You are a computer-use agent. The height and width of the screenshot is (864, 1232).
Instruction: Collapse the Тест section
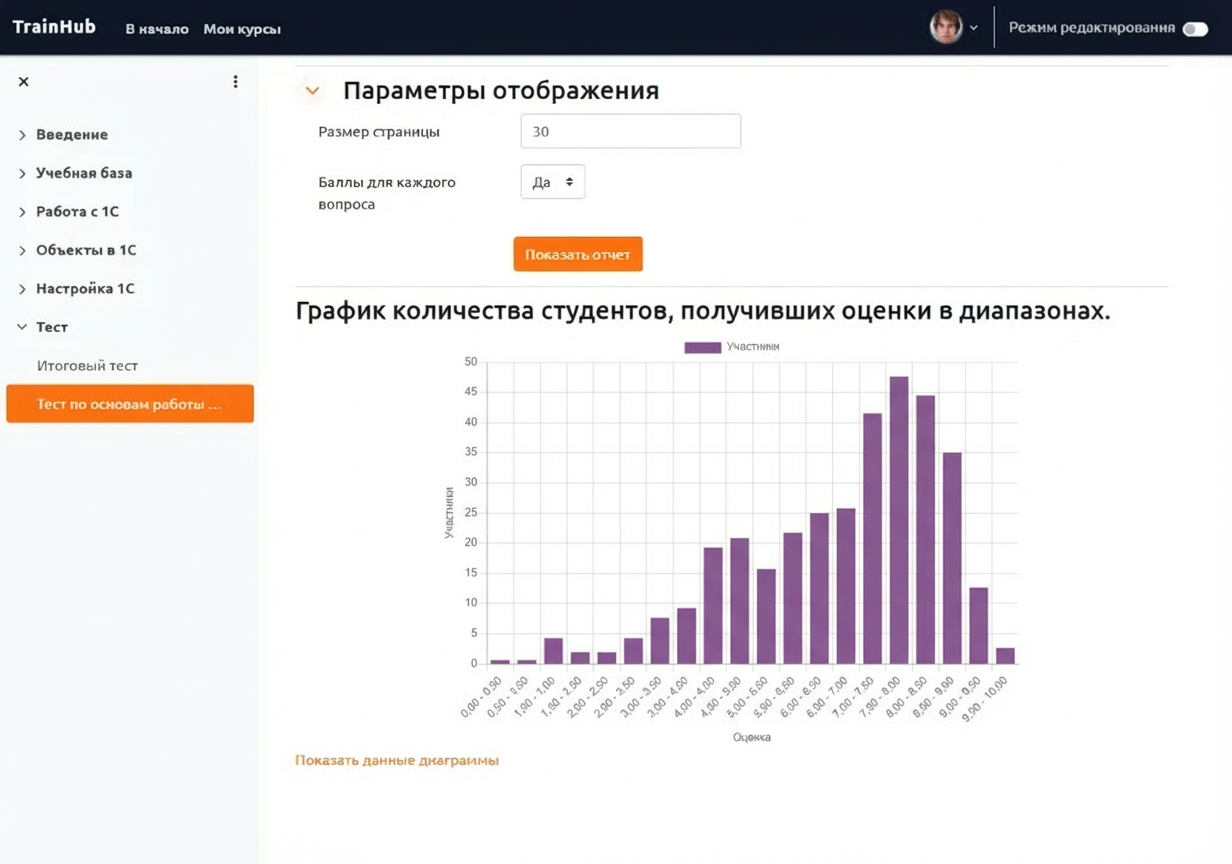pos(20,327)
